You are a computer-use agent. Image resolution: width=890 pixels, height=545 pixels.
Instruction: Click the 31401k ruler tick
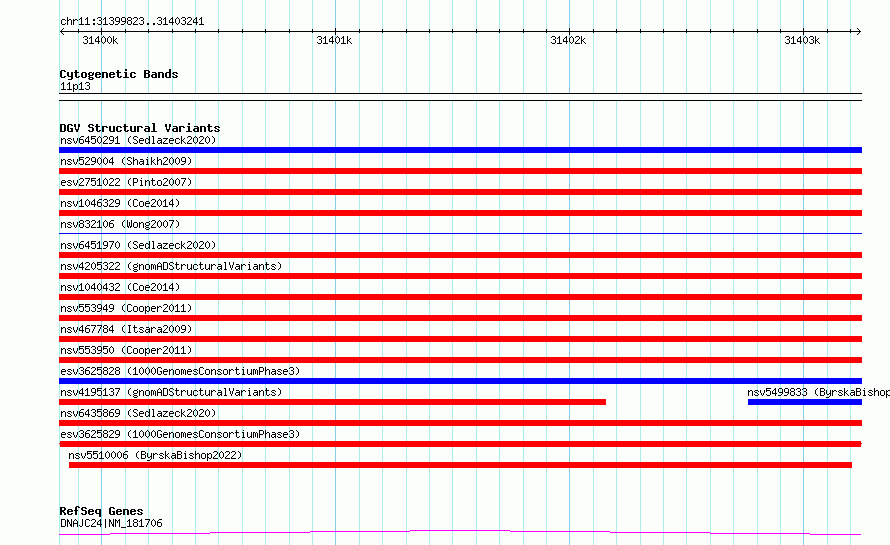(334, 40)
